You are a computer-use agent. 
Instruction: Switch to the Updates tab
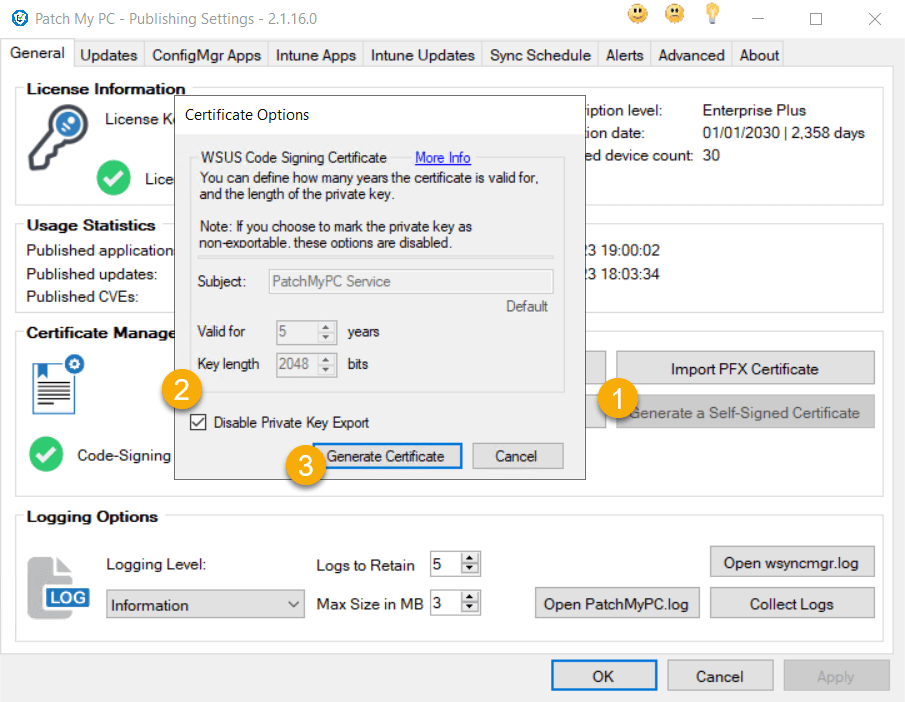(x=109, y=55)
